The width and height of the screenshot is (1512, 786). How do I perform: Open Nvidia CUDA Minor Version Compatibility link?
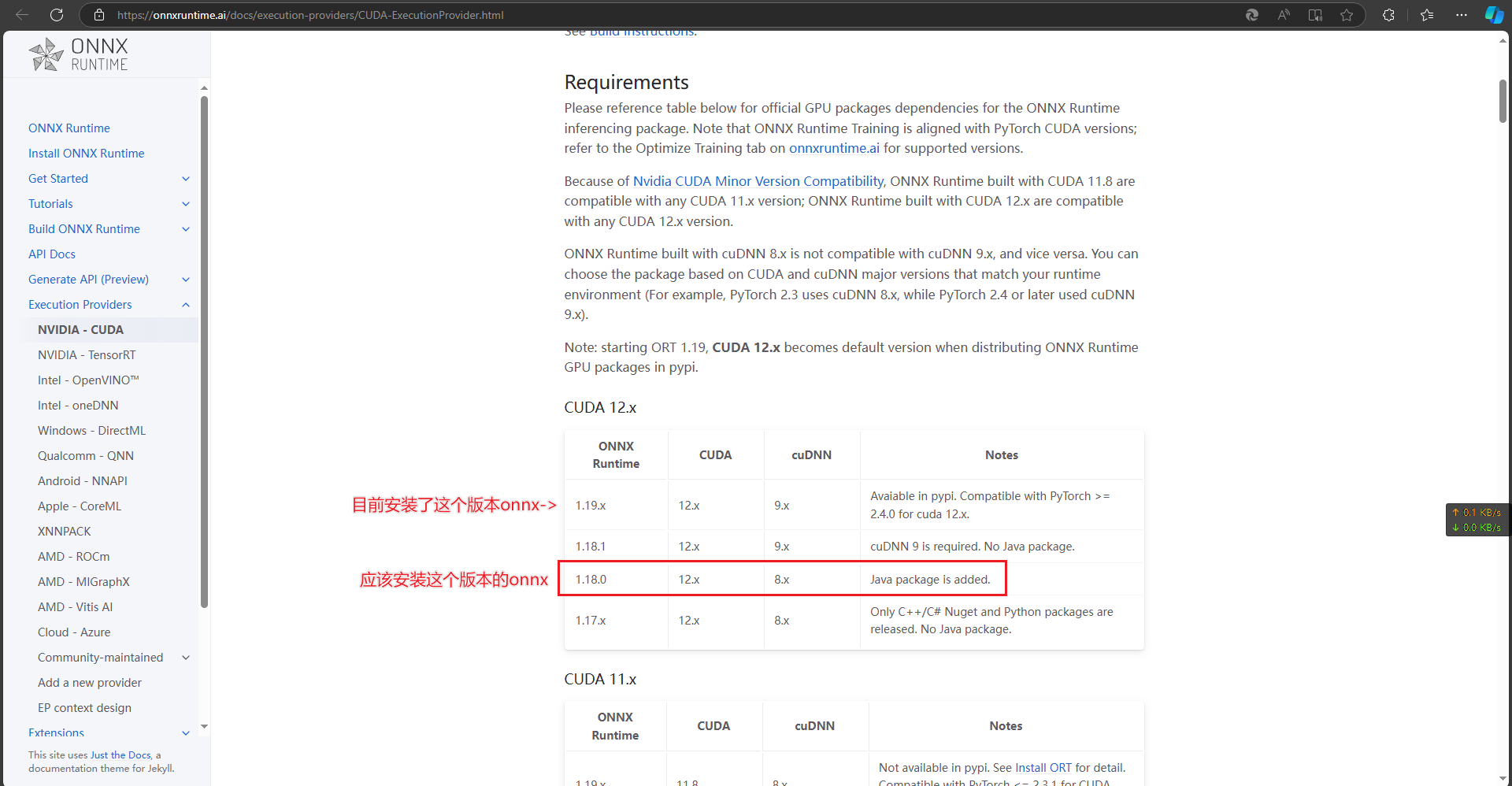[758, 181]
